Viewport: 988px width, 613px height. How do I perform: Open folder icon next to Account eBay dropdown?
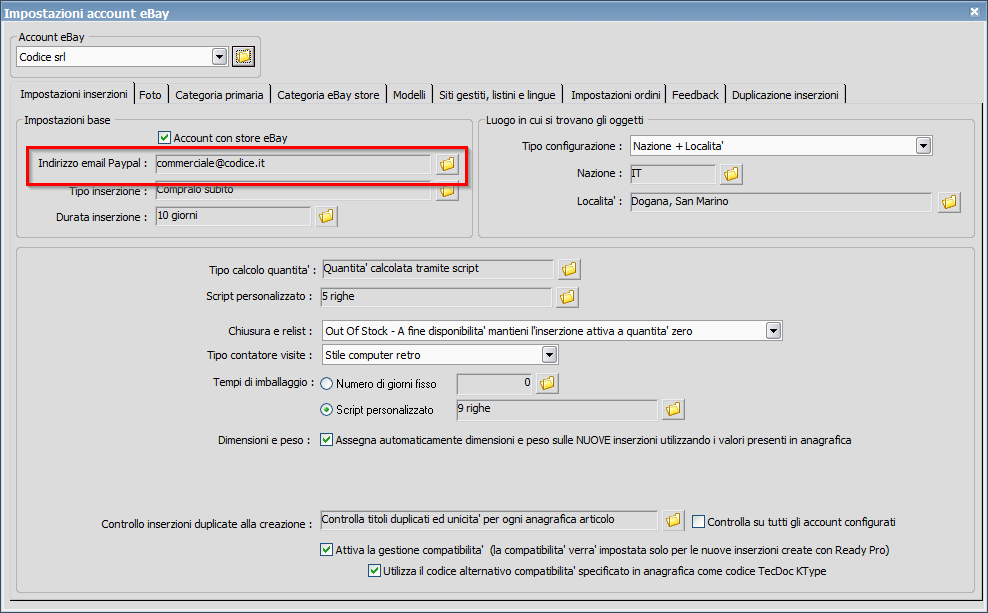(x=243, y=57)
